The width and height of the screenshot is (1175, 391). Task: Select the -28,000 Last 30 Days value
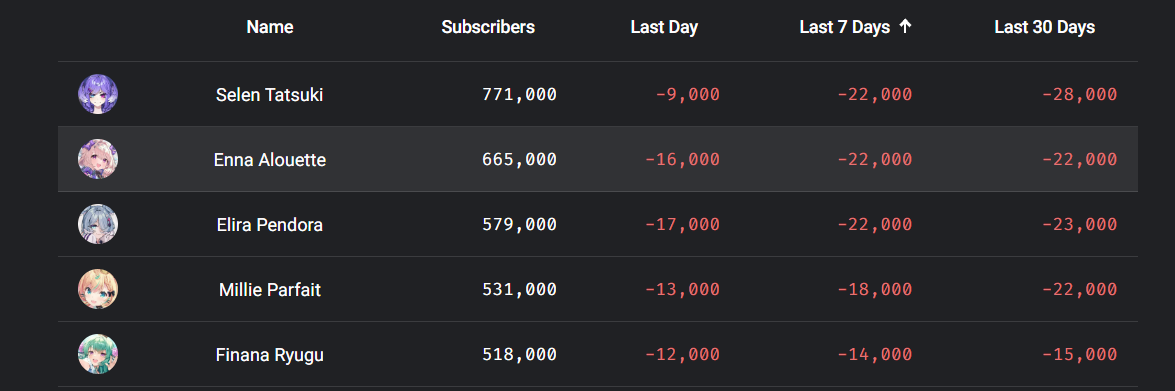1079,94
